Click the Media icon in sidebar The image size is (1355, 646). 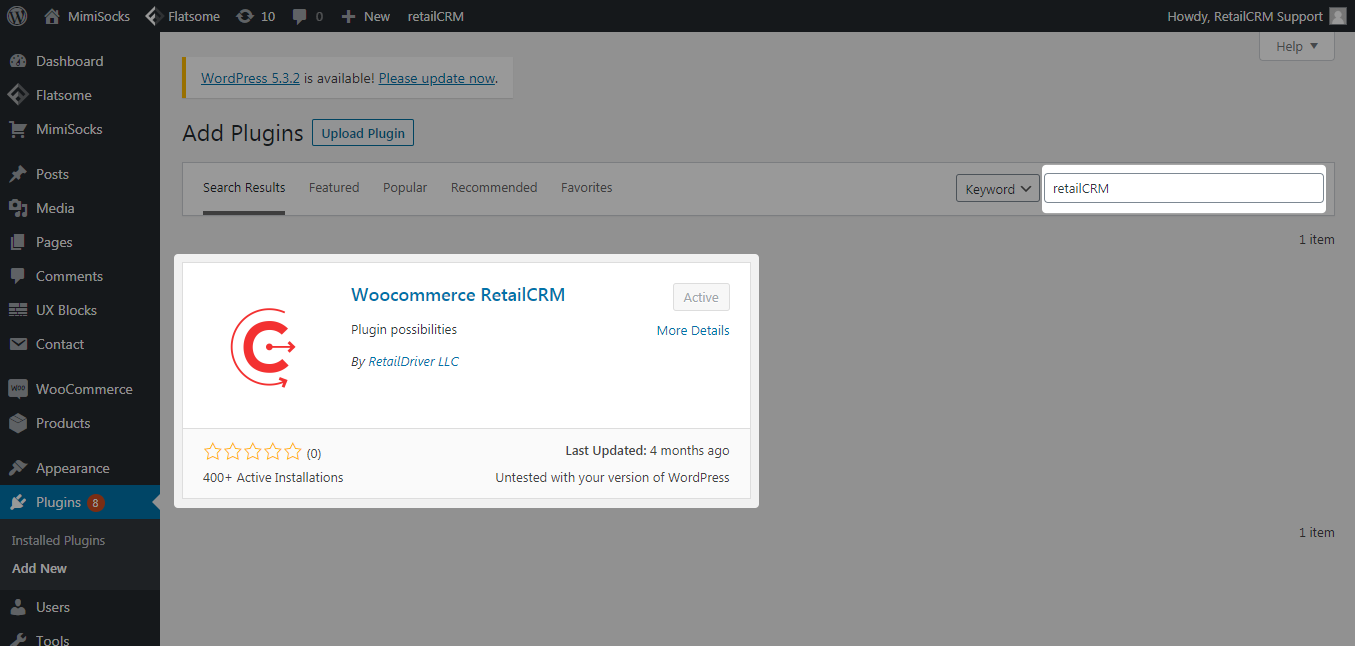coord(18,208)
